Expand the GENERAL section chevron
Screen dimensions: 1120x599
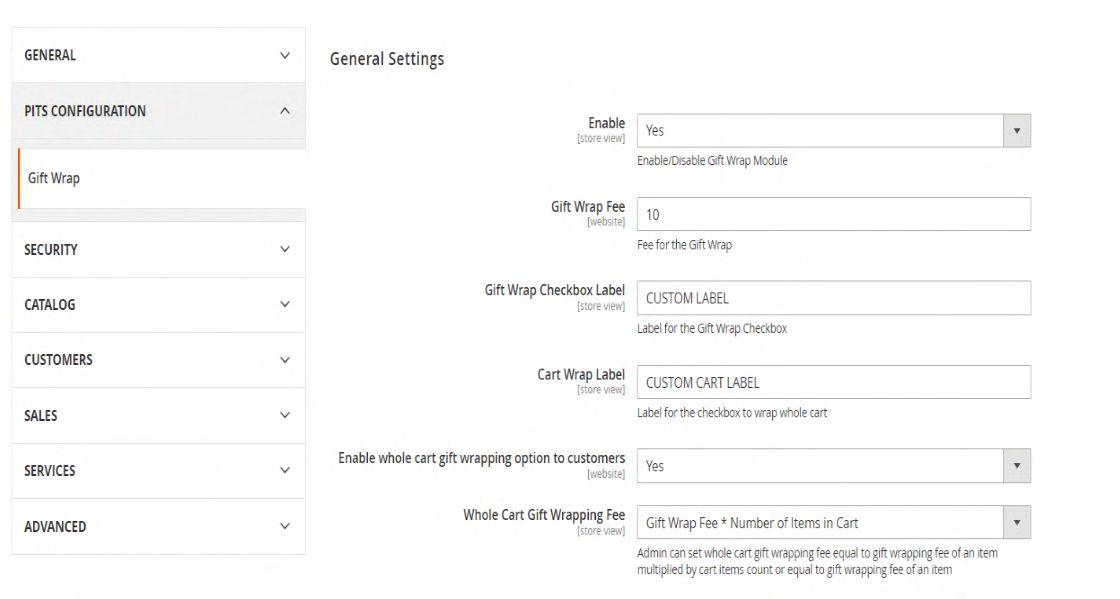tap(285, 56)
